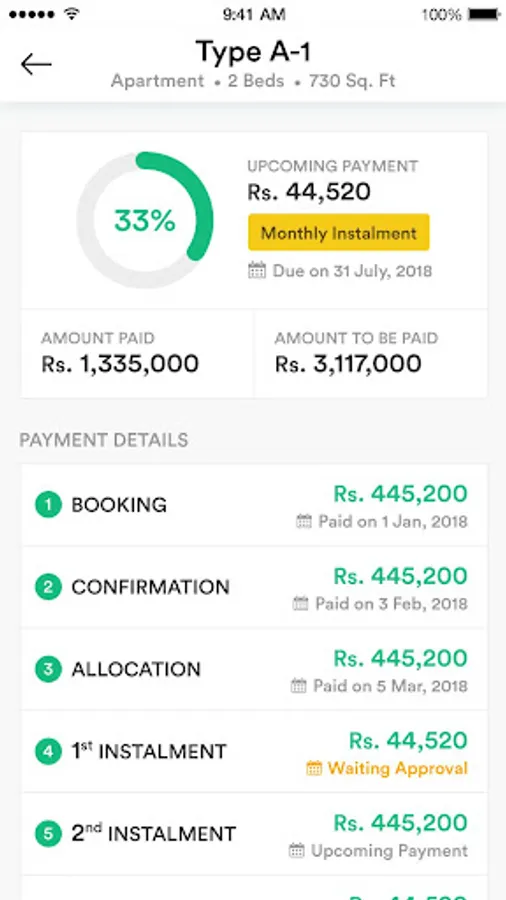This screenshot has height=900, width=506.
Task: Tap the Wi-Fi status icon
Action: click(x=71, y=14)
